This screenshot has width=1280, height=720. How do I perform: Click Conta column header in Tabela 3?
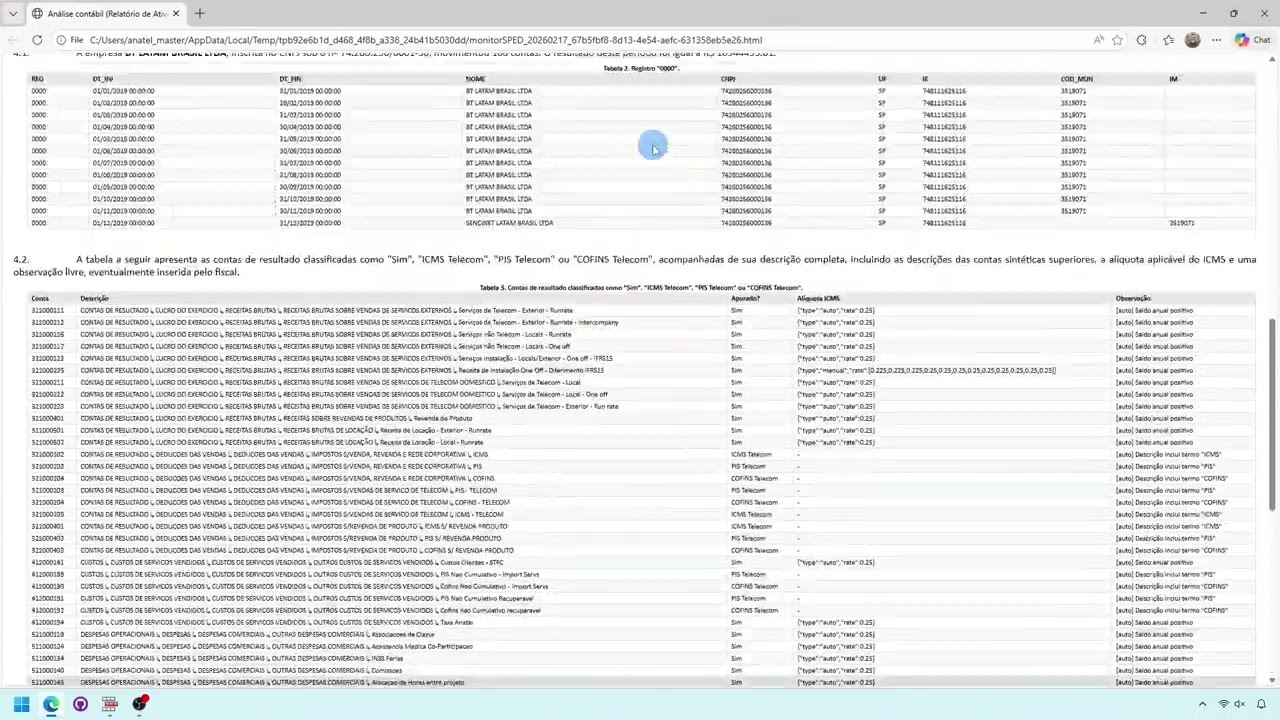40,298
